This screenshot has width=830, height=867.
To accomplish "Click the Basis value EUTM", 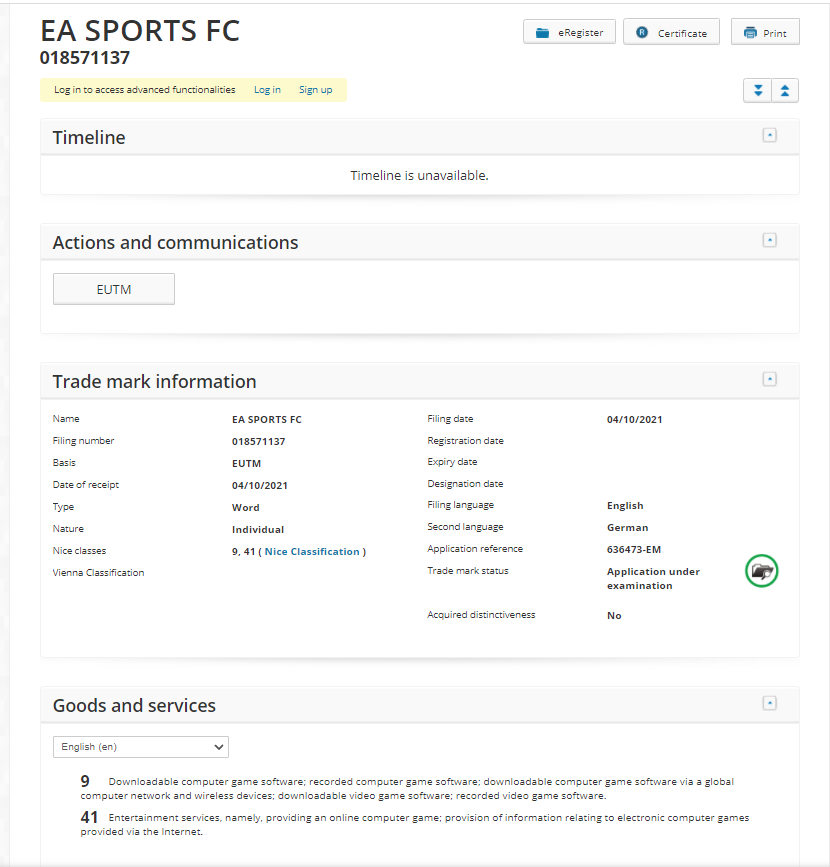I will pyautogui.click(x=246, y=463).
